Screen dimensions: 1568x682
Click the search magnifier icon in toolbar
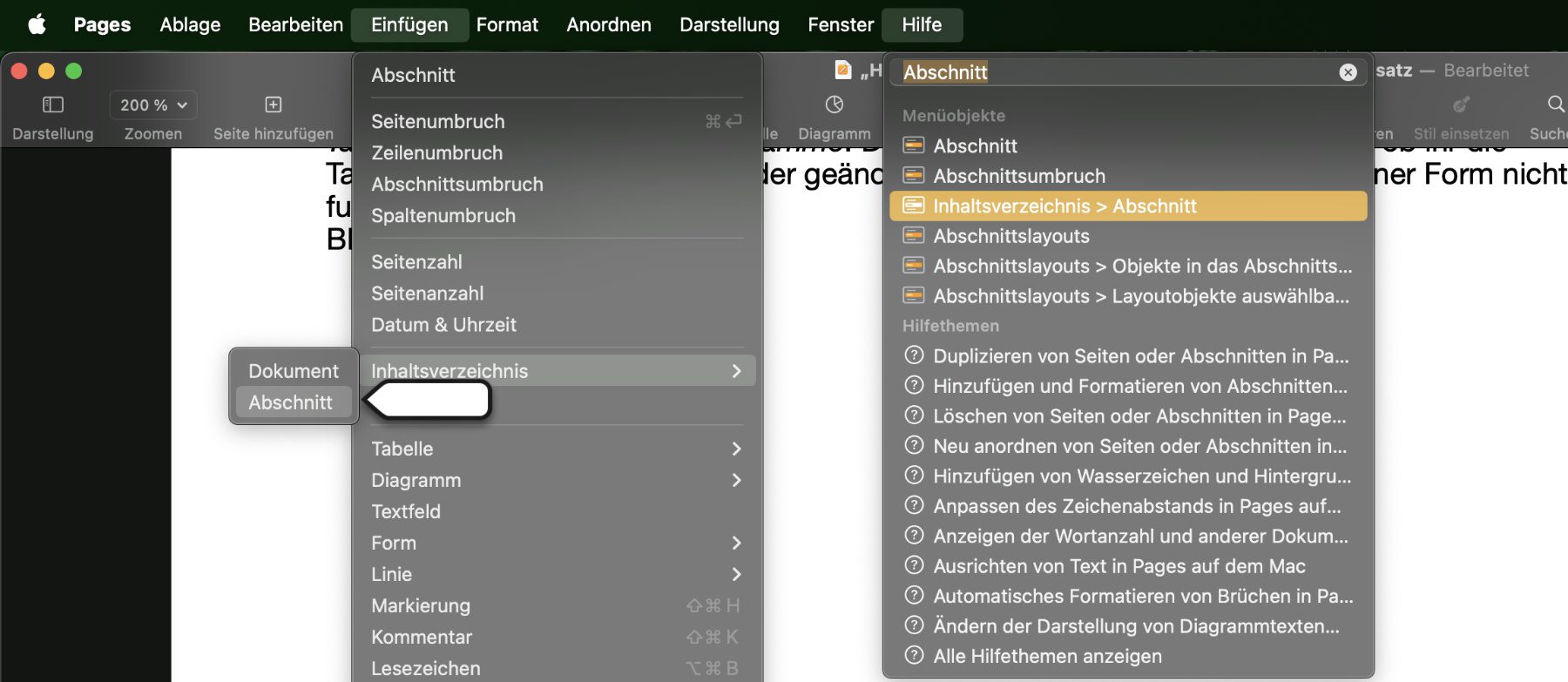coord(1555,105)
